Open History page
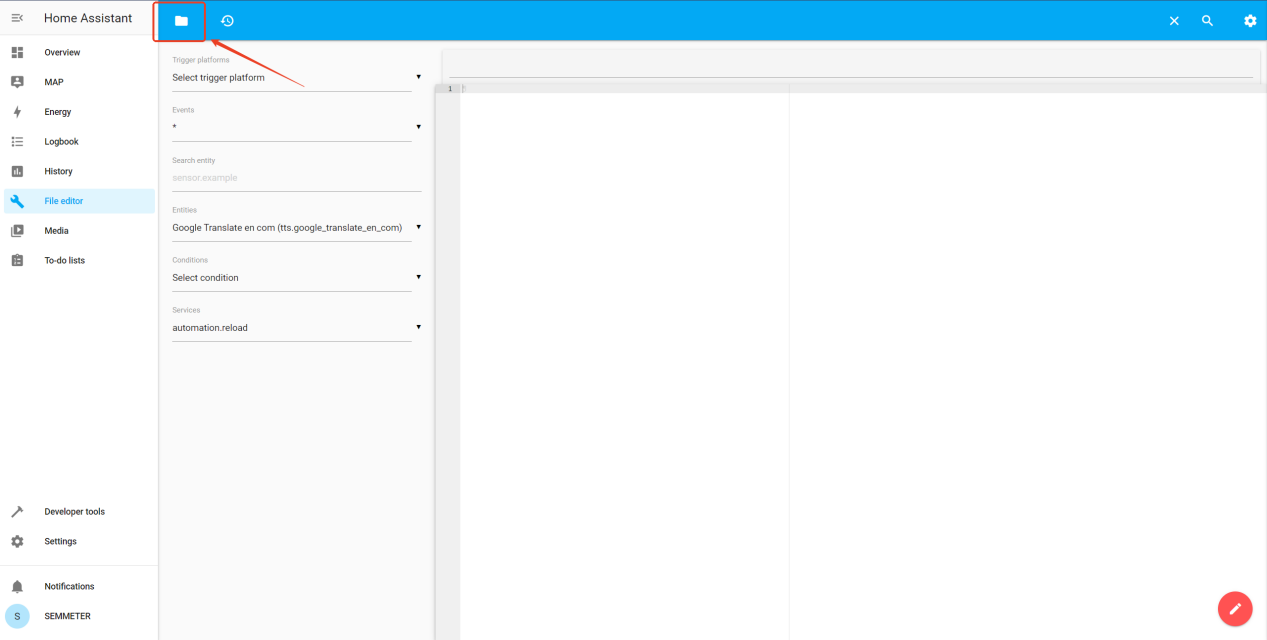 pos(58,171)
